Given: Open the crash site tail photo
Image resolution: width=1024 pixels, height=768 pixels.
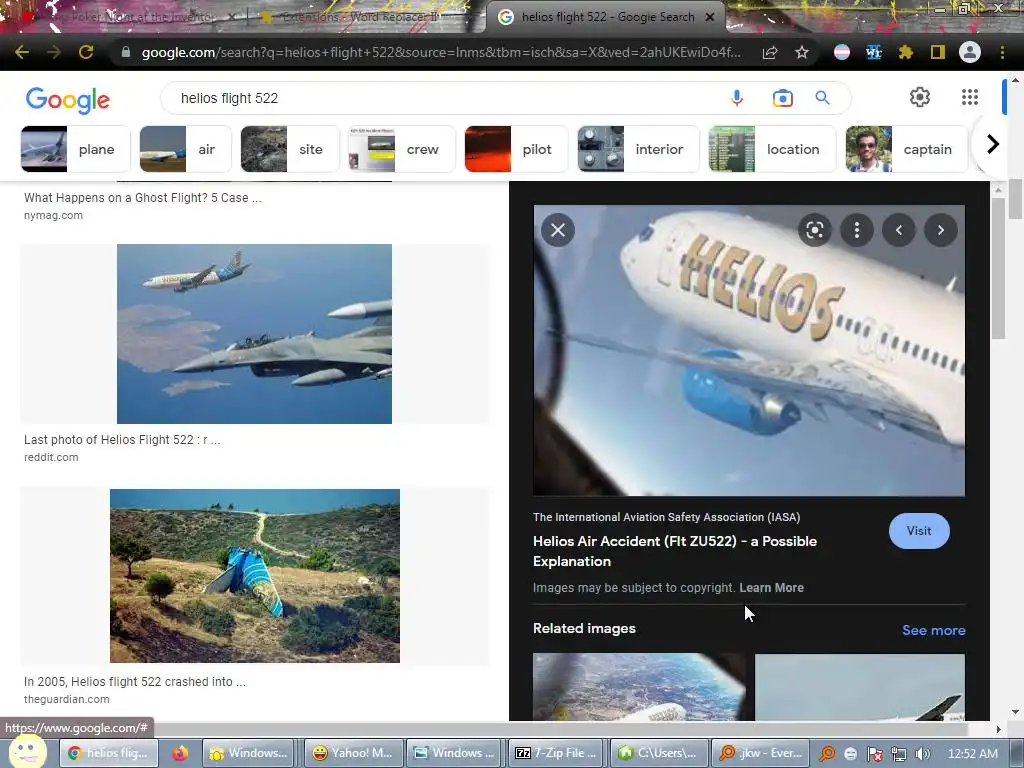Looking at the screenshot, I should (x=255, y=576).
